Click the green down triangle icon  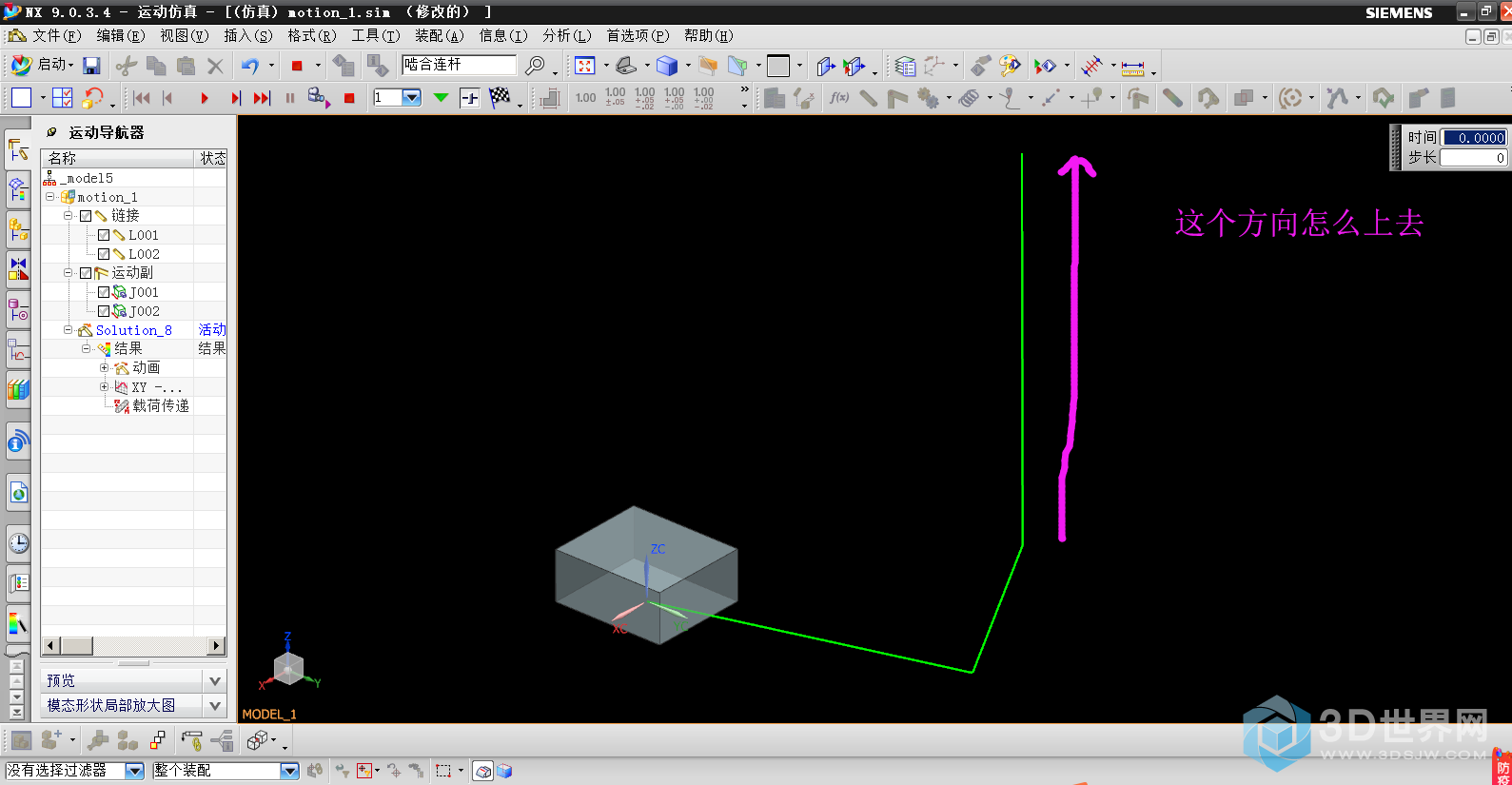point(441,97)
